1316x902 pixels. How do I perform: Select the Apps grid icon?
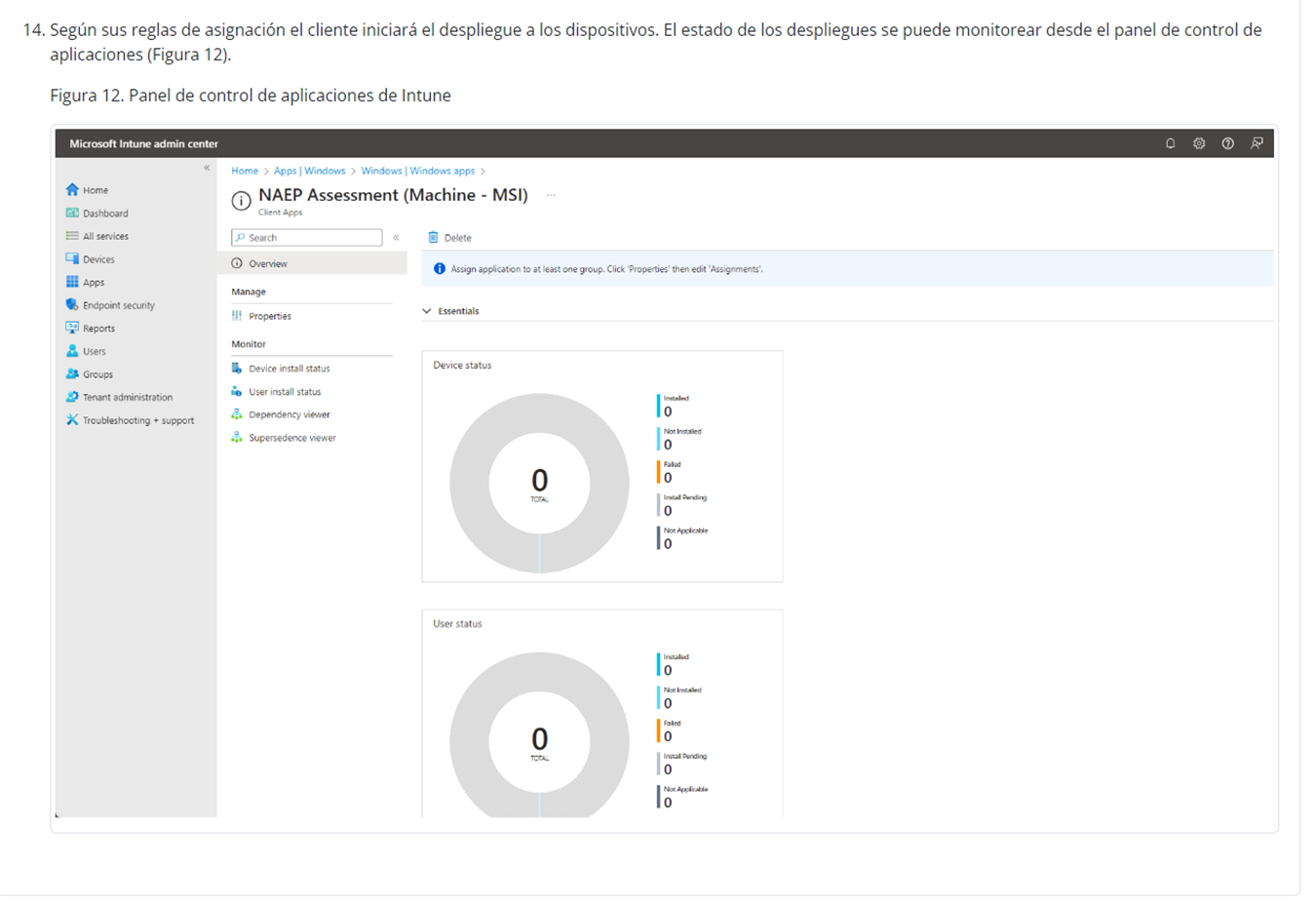[x=72, y=282]
